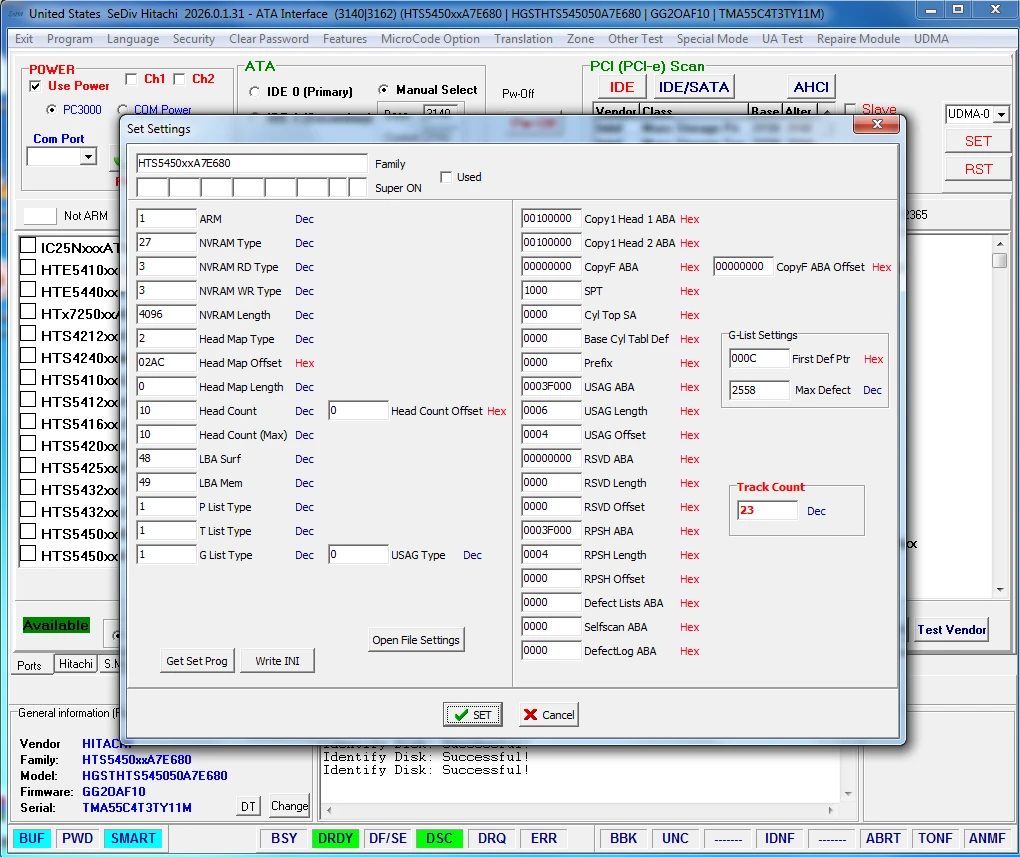The image size is (1020, 857).
Task: Check the HTS4212xx family checkbox
Action: [x=28, y=334]
